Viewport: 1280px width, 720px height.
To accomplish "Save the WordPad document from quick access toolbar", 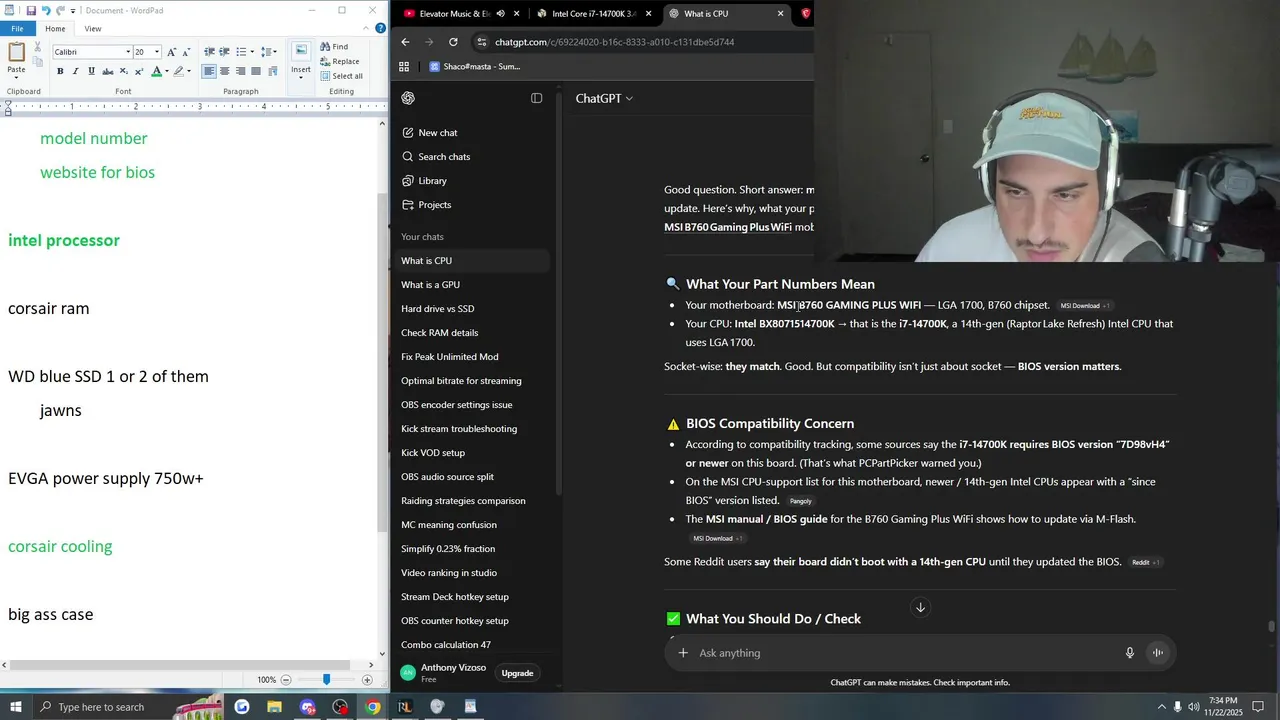I will pos(31,10).
